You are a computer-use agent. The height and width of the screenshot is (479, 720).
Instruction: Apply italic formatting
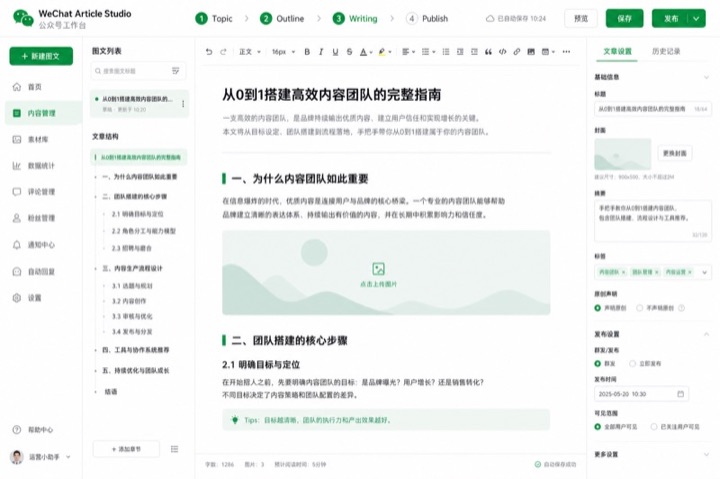tap(321, 52)
